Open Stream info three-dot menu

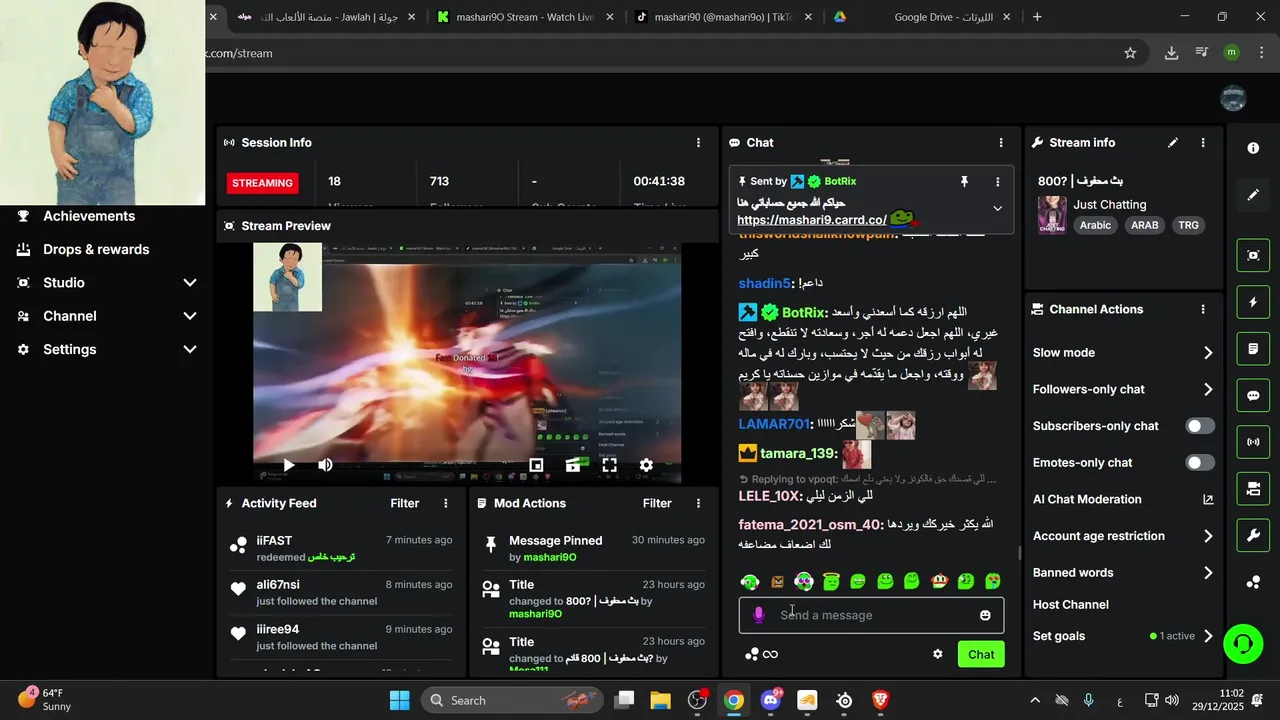tap(1203, 143)
